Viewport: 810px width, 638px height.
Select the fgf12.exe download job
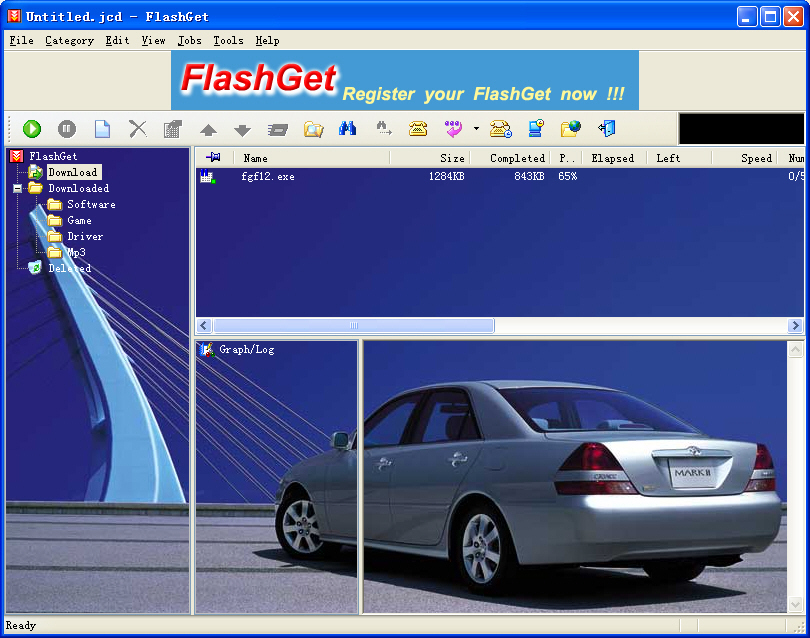tap(500, 177)
